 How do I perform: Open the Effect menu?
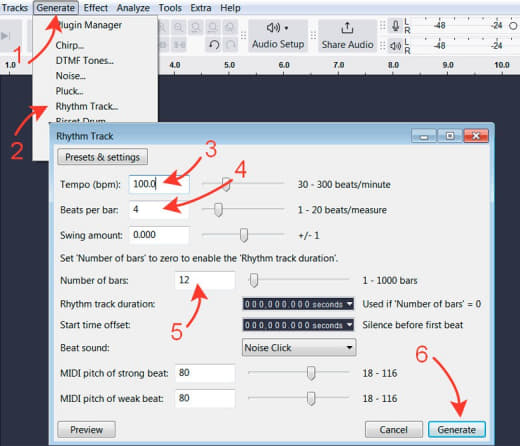pos(95,8)
